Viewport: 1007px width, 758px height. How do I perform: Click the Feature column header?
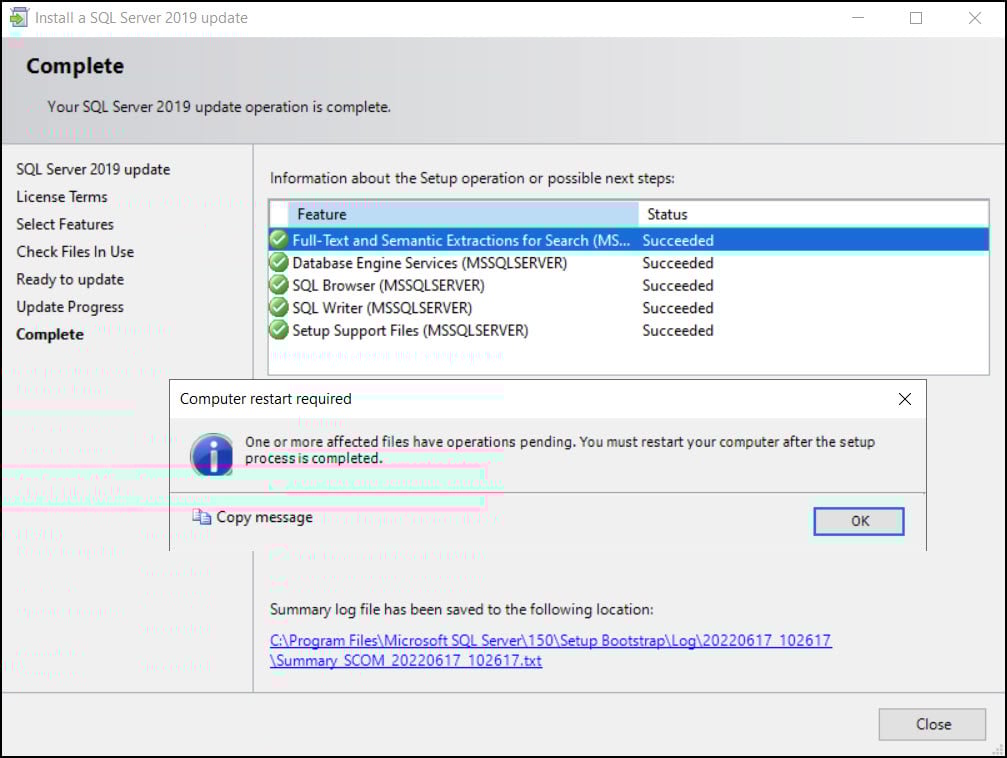pyautogui.click(x=463, y=214)
